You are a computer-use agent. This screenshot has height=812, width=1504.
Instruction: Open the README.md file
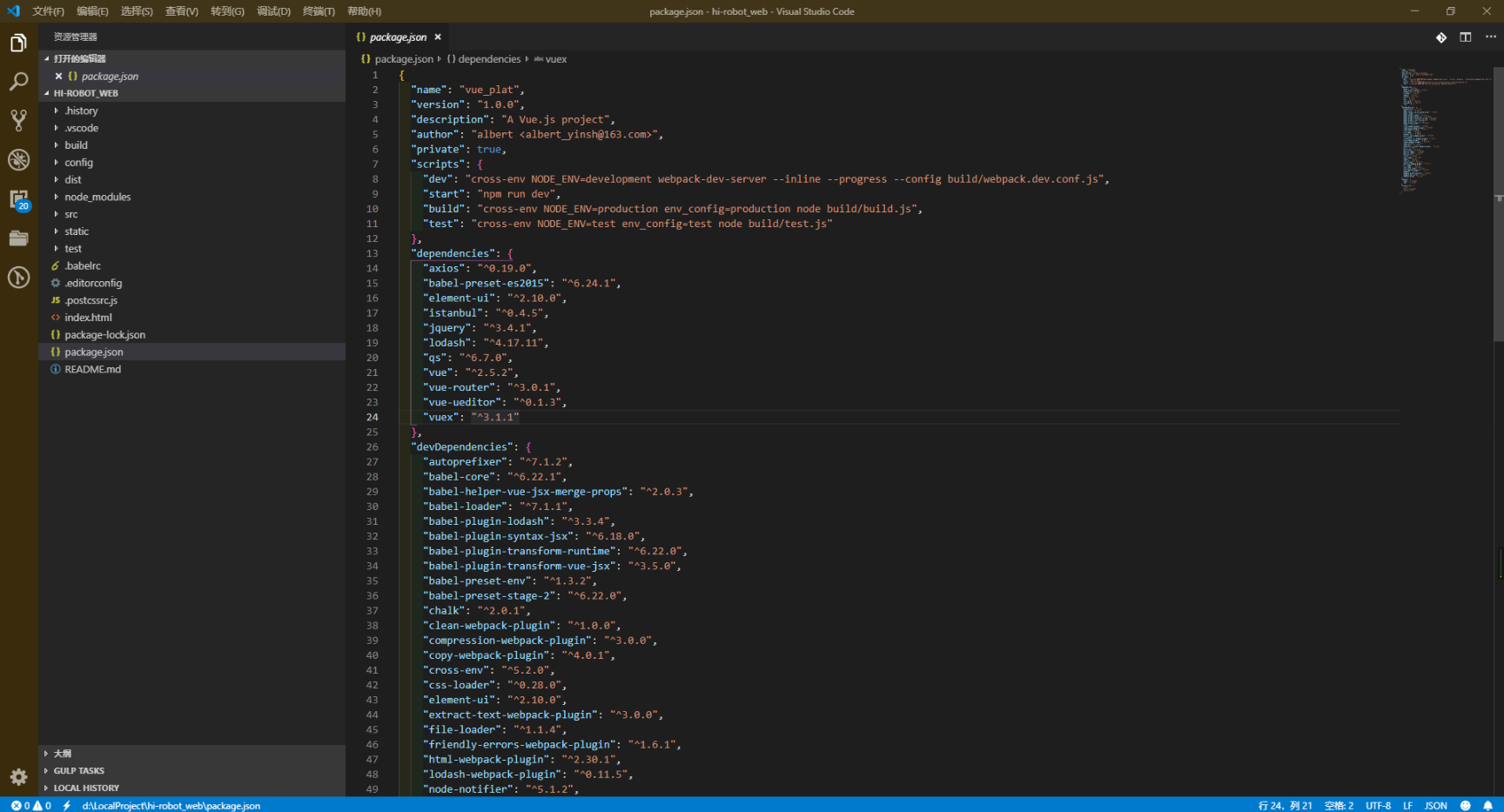[191, 369]
